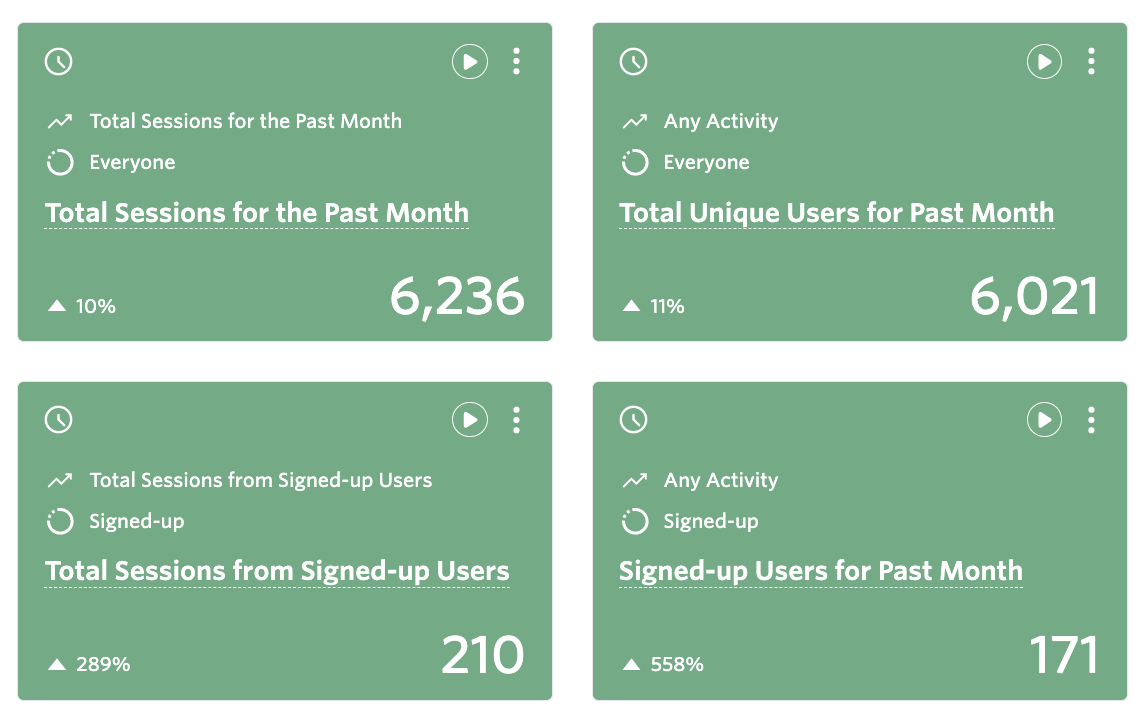Open the three-dot menu on Signed-up Users card
This screenshot has height=714, width=1142.
tap(1090, 420)
